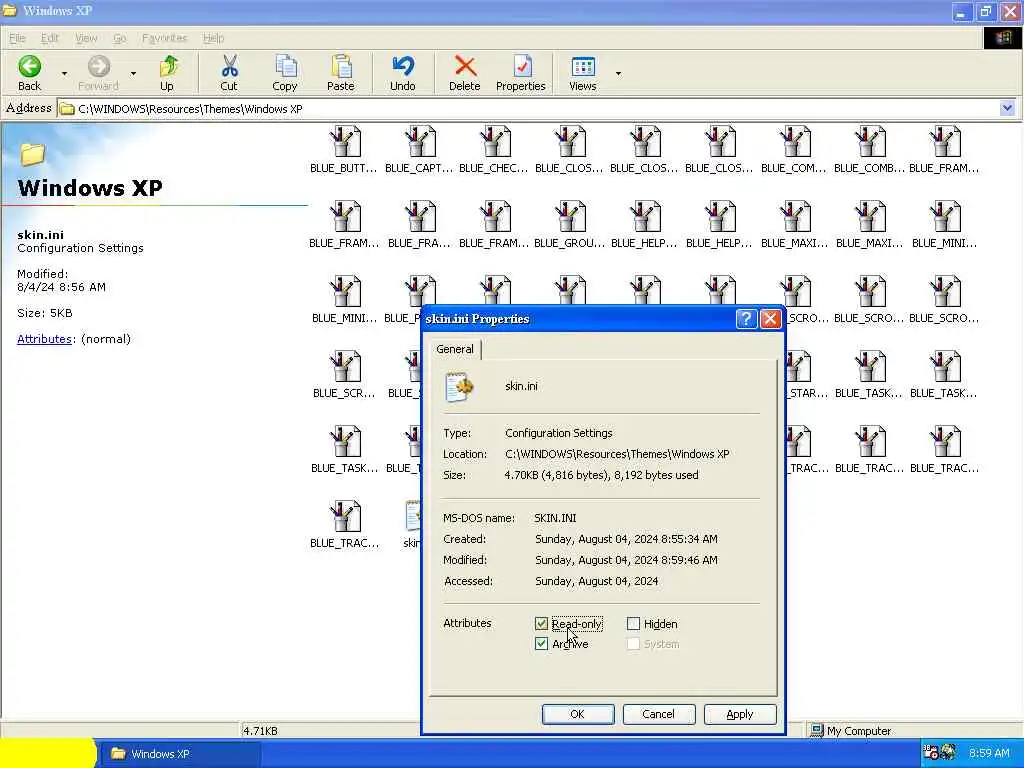Click the Configuration Settings type value in dialog

(x=558, y=433)
